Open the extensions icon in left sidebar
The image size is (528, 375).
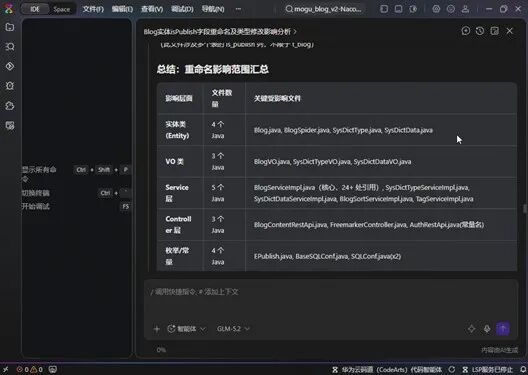[x=10, y=106]
